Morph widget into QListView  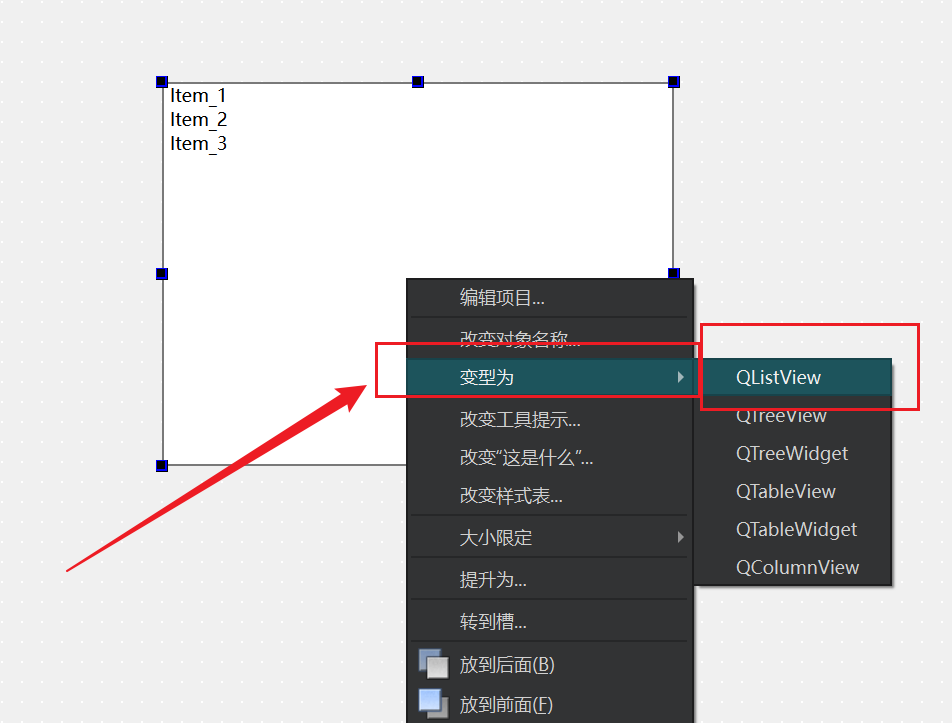tap(778, 377)
